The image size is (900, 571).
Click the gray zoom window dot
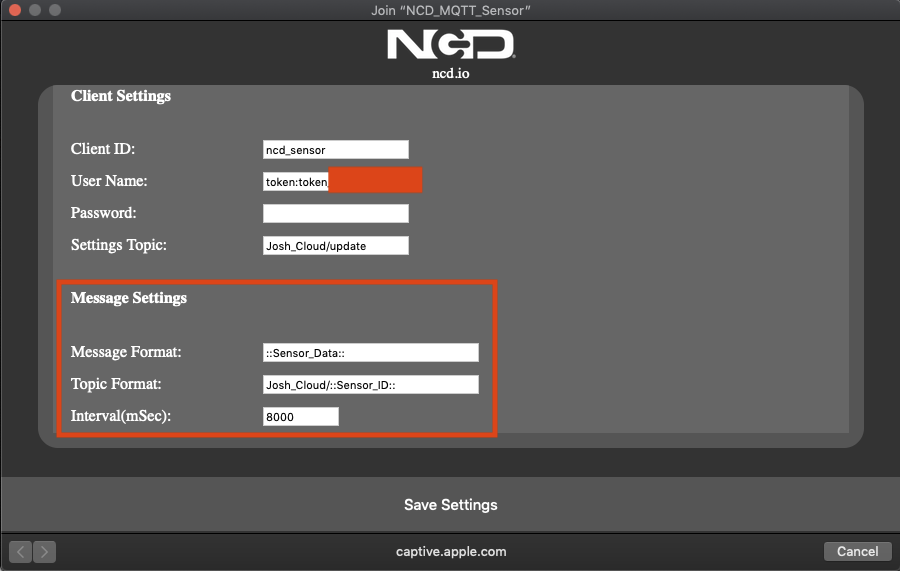click(55, 10)
